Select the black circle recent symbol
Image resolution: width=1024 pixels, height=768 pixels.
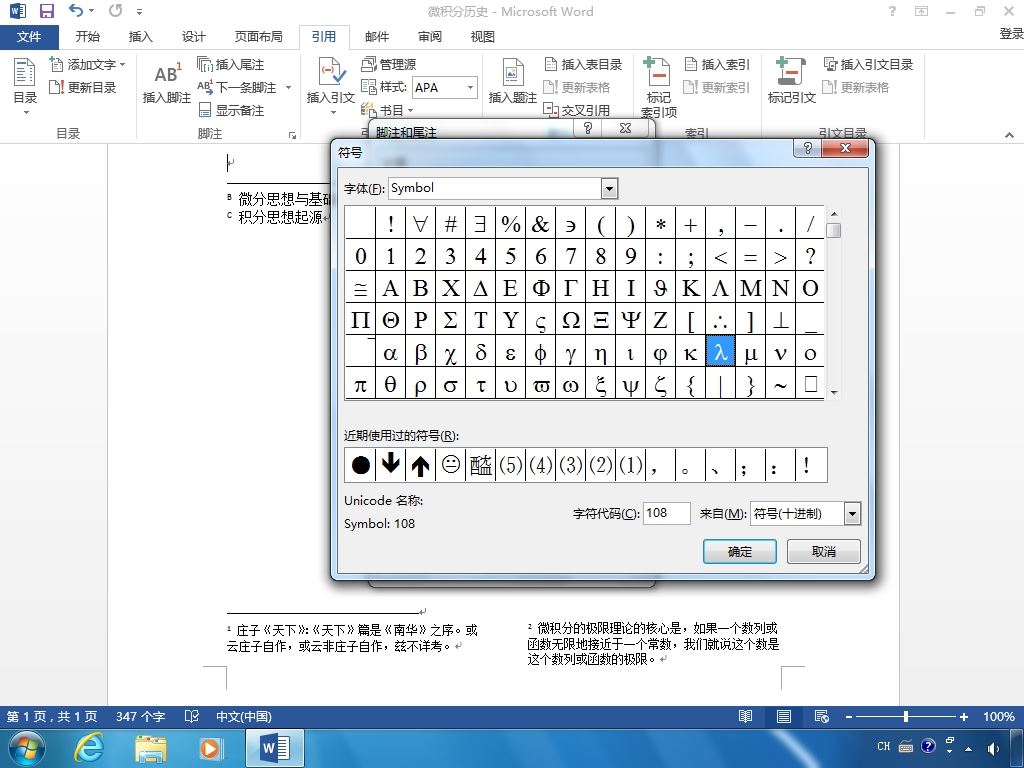pyautogui.click(x=360, y=465)
